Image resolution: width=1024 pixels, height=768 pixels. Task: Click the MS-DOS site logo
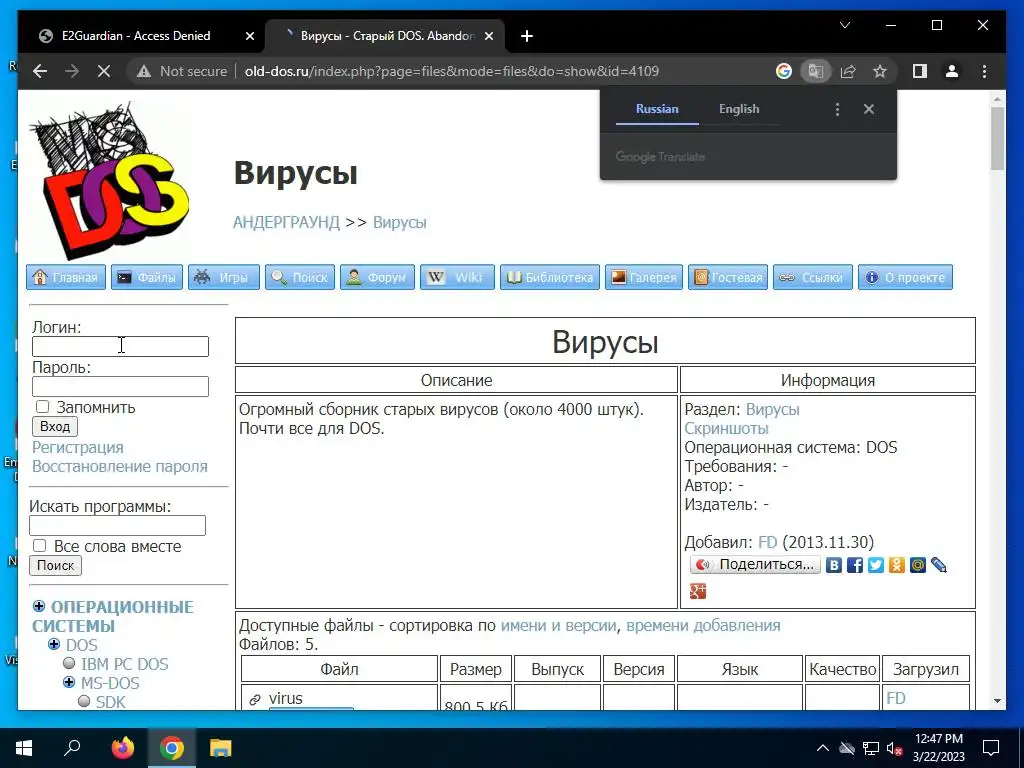click(x=109, y=181)
